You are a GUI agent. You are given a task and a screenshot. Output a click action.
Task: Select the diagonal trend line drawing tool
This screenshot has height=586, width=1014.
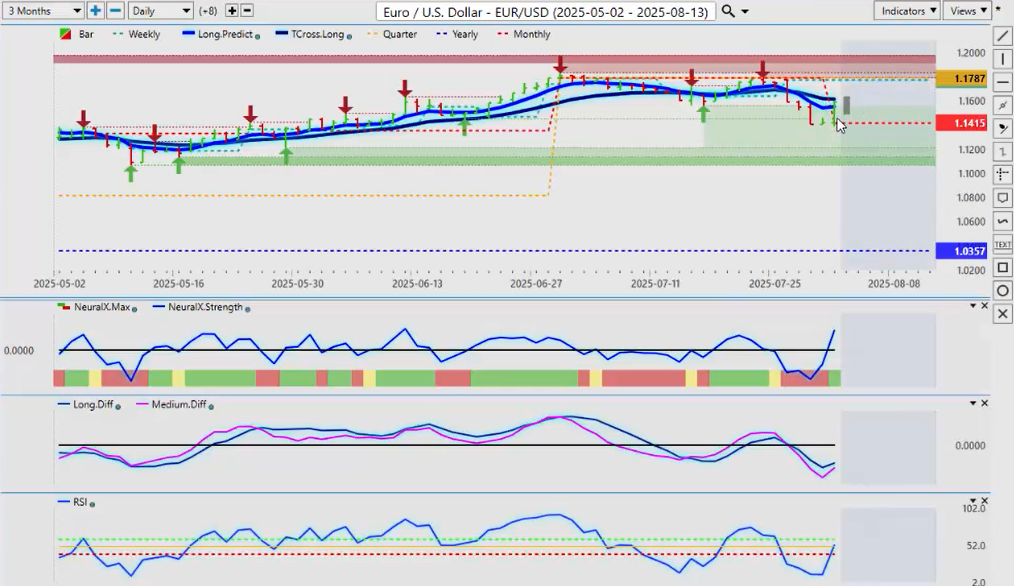1003,36
